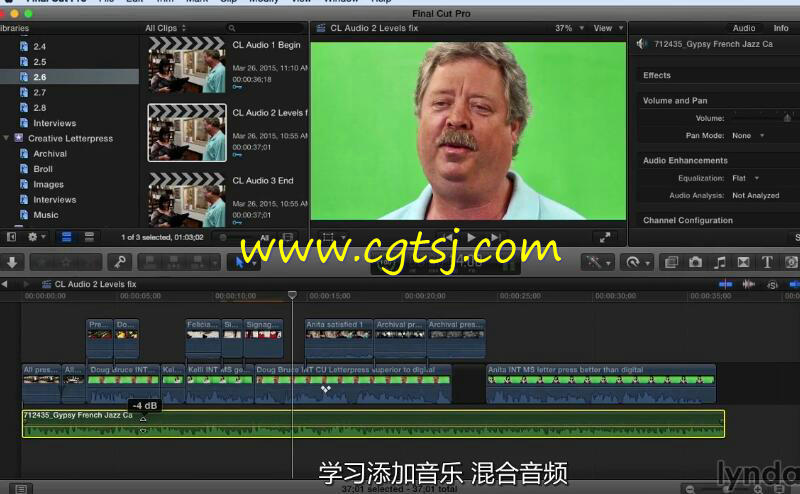Viewport: 800px width, 494px height.
Task: Toggle Solo for selected clip
Action: pyautogui.click(x=772, y=284)
